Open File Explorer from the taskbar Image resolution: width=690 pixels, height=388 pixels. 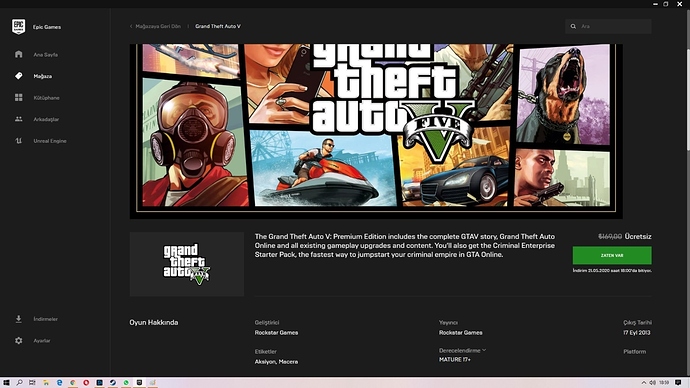pos(46,383)
